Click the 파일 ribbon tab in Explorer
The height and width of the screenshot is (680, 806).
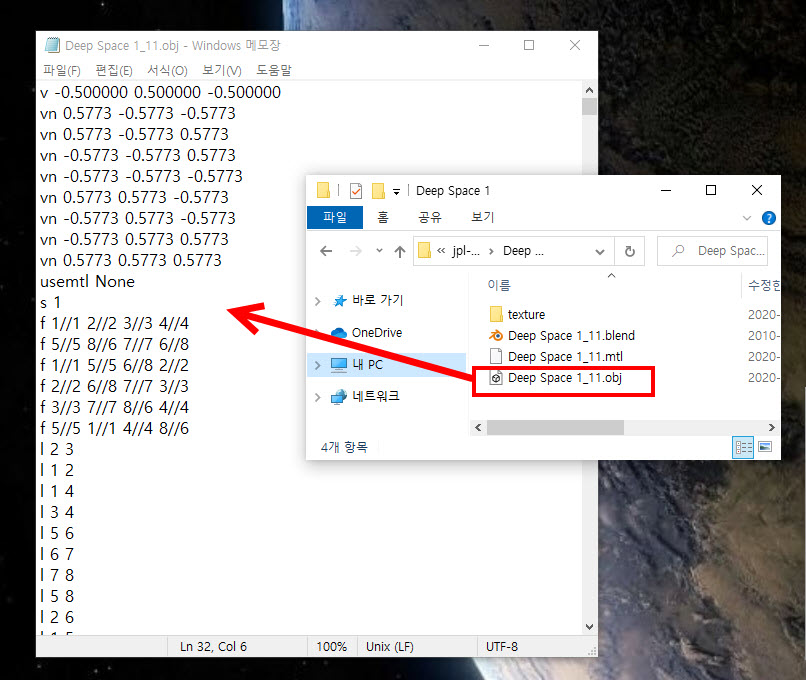[x=335, y=217]
